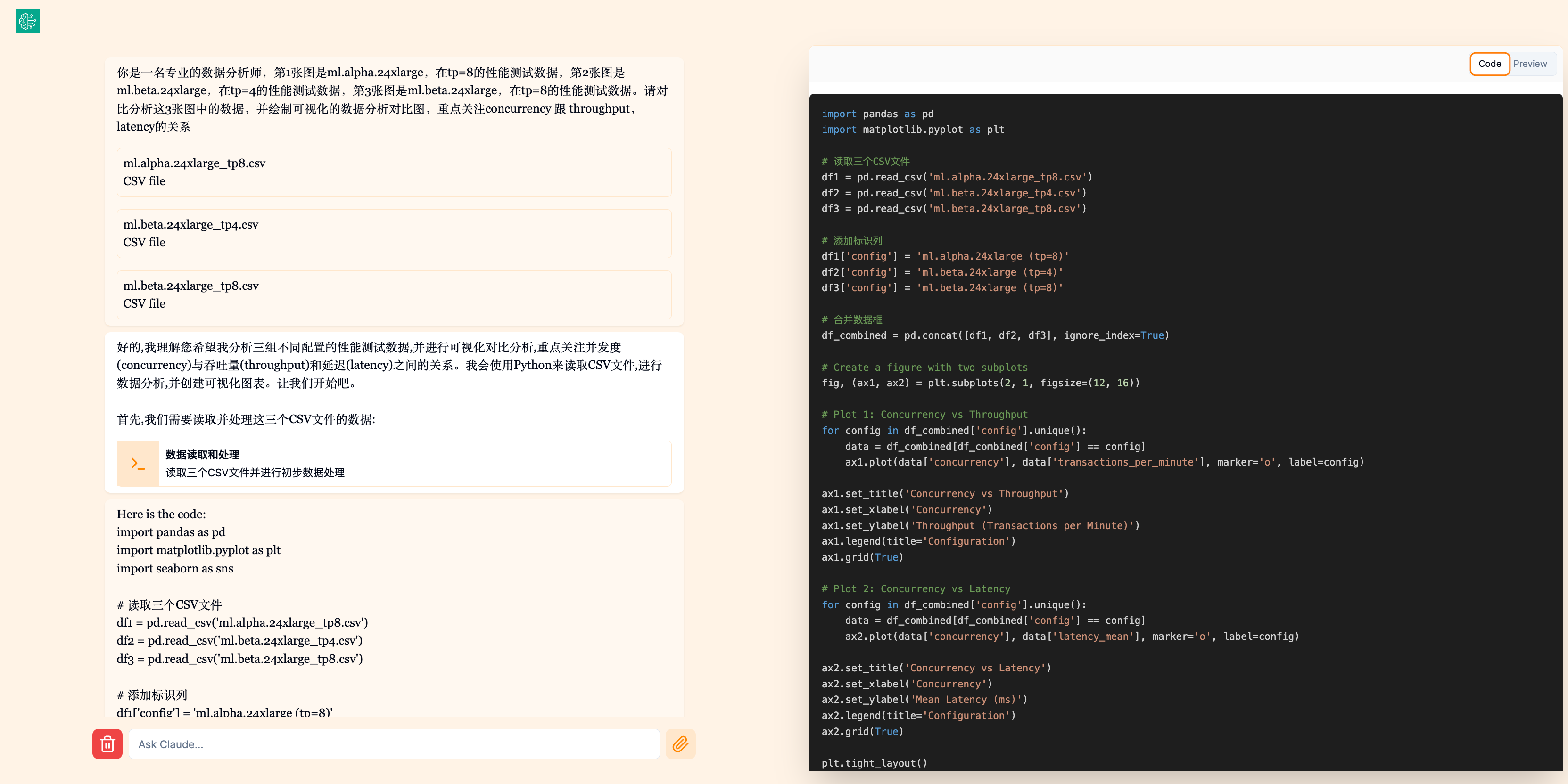Click the df_combined pd.concat code line
This screenshot has width=1568, height=784.
995,335
